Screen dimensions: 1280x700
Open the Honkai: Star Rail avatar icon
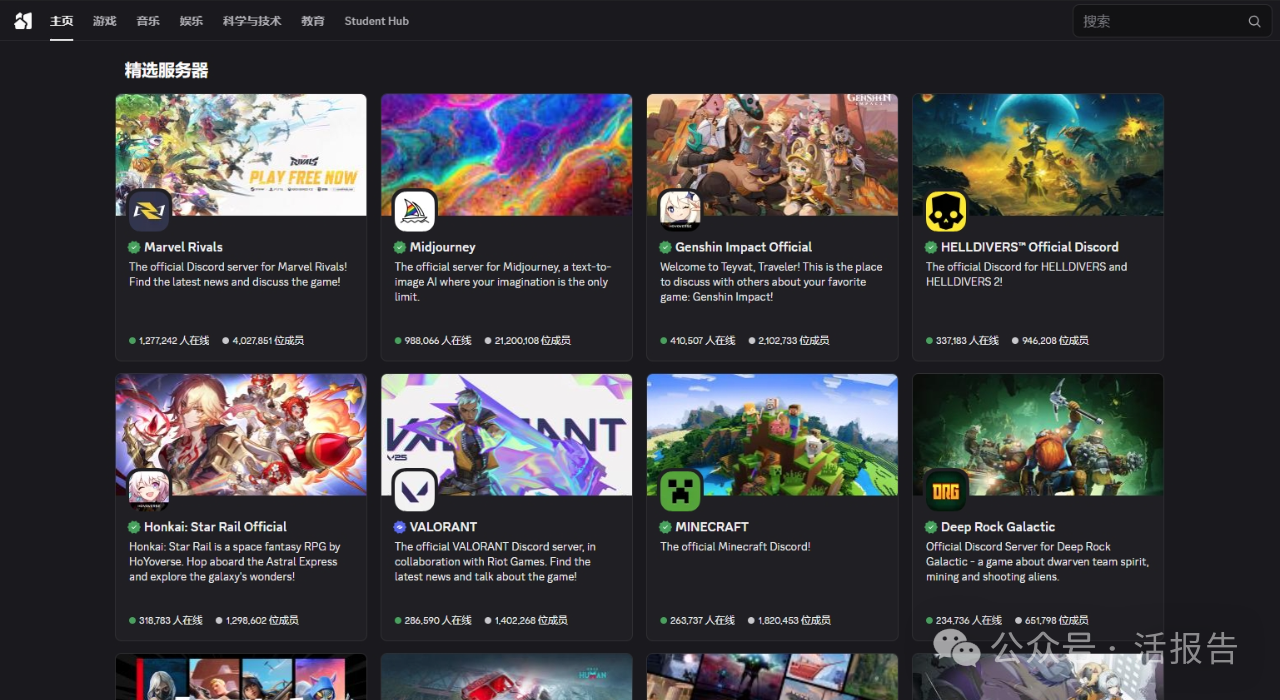[150, 491]
